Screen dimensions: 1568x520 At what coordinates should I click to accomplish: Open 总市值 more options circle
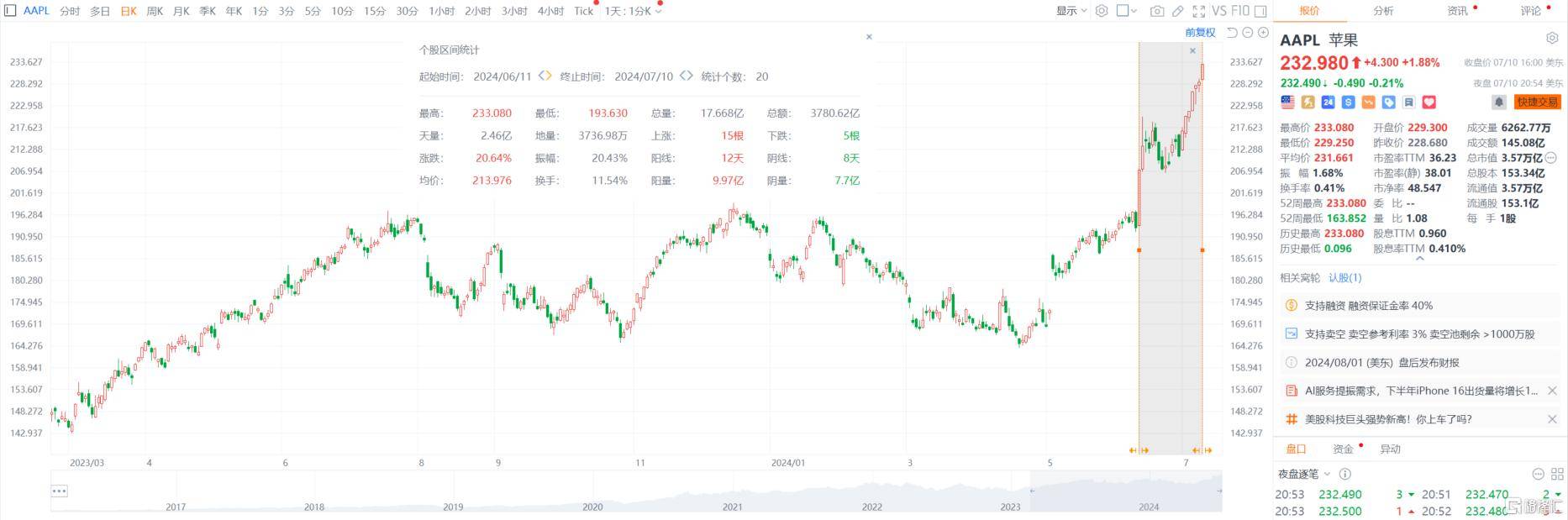1551,158
